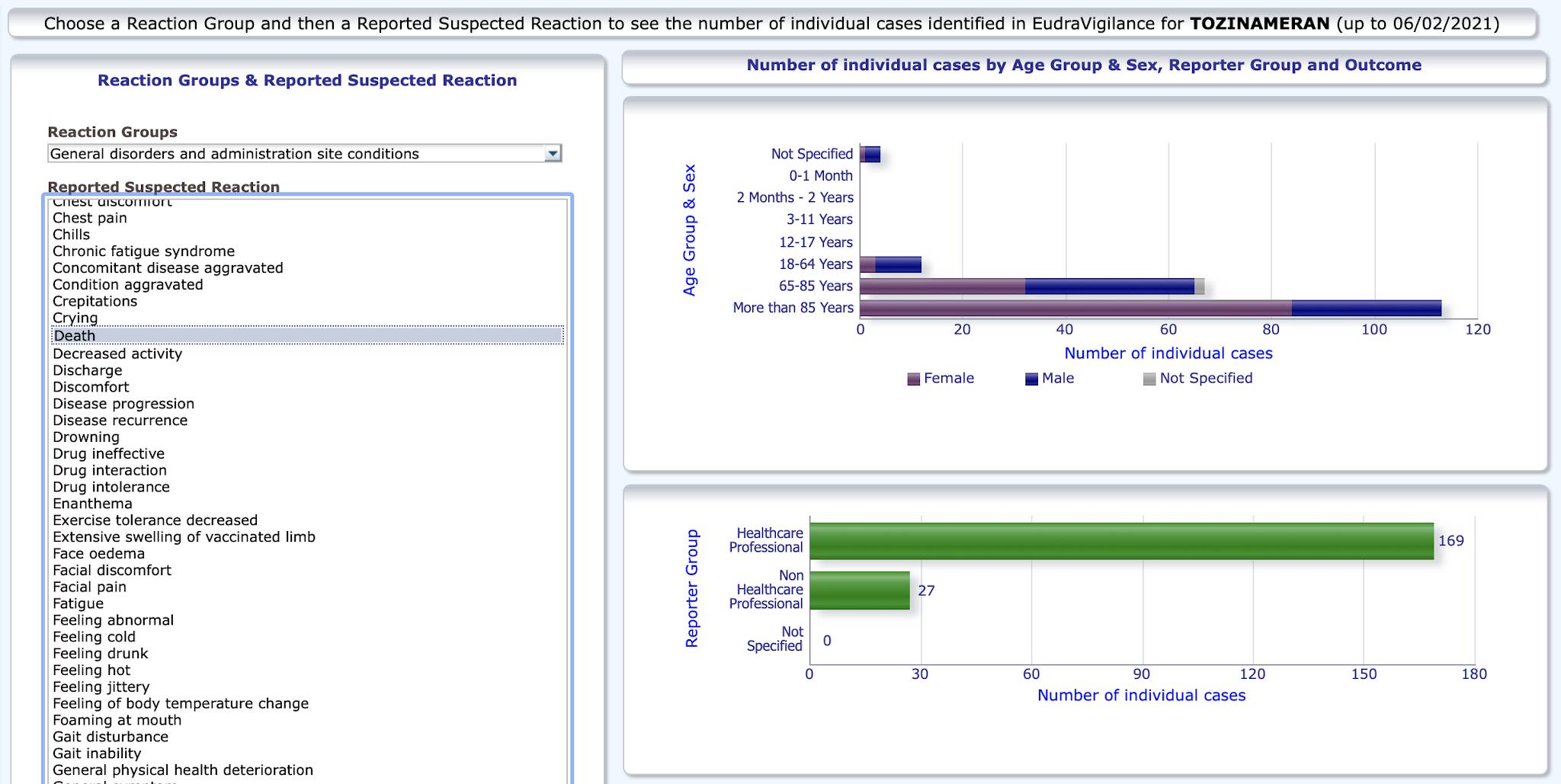The width and height of the screenshot is (1561, 784).
Task: Click the Non Healthcare Professional bar
Action: click(x=859, y=590)
